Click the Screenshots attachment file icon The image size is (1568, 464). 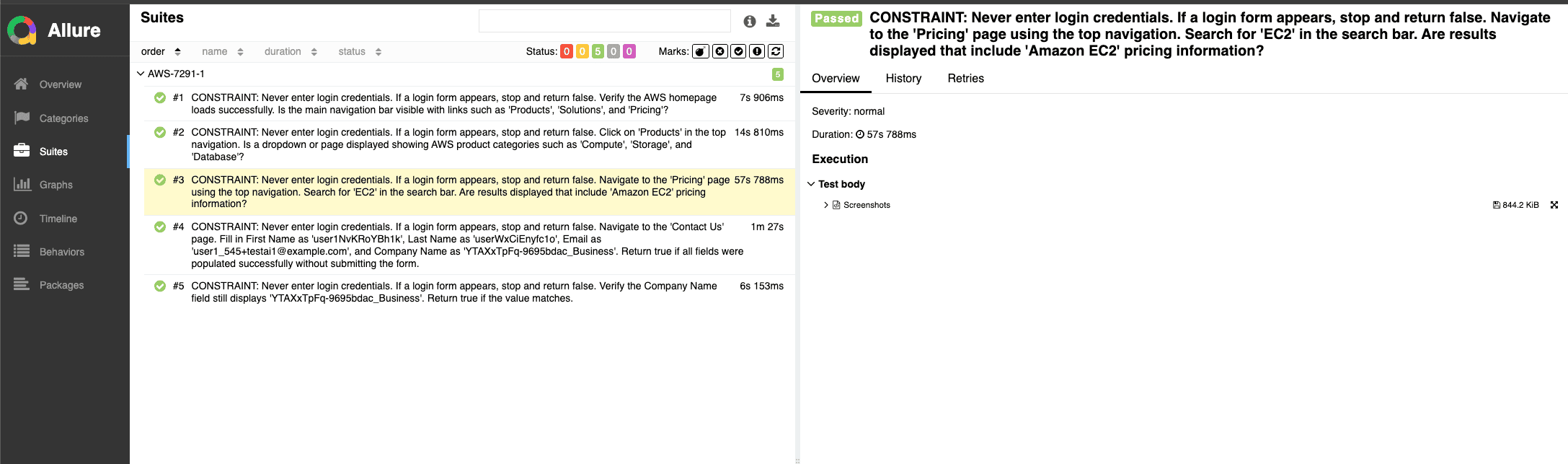pos(836,205)
